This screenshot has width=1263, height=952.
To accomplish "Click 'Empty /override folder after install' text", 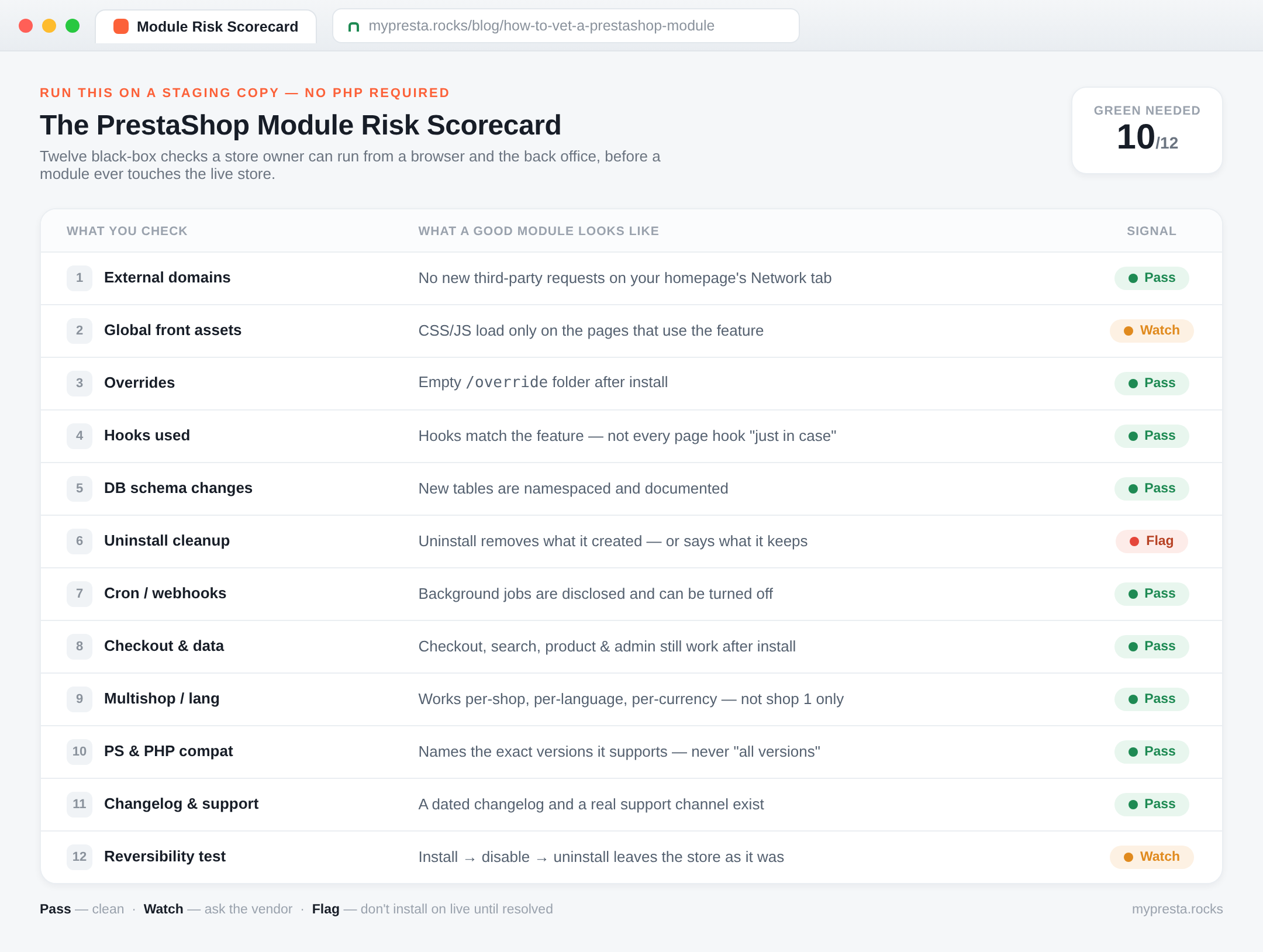I will [x=543, y=382].
